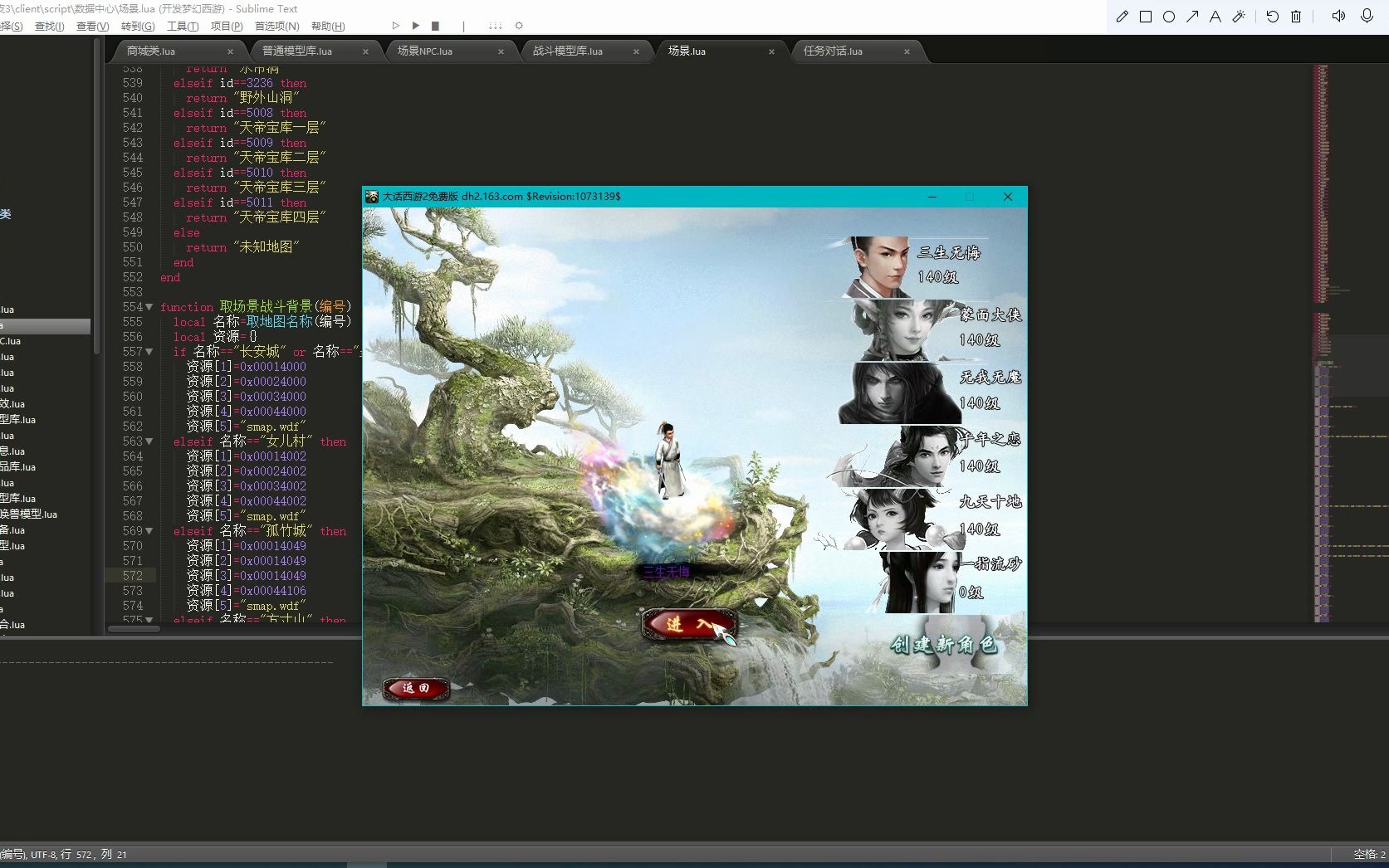Select the magic wand highlighter tool

1239,17
